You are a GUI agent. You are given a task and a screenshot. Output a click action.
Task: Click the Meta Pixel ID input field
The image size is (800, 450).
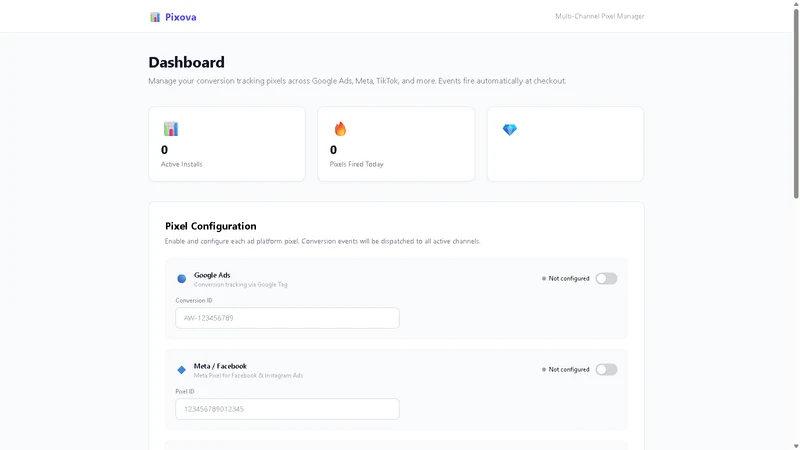[x=287, y=409]
